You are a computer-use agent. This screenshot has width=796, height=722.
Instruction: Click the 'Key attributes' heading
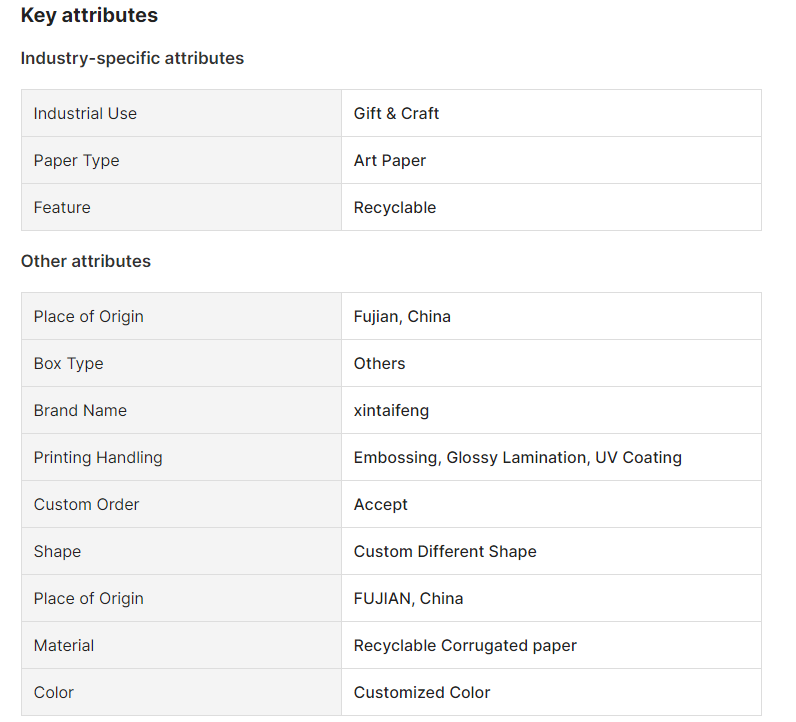click(x=89, y=16)
